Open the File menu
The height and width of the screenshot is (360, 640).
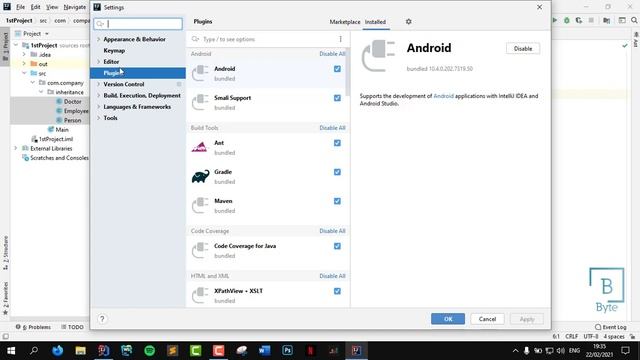click(20, 7)
